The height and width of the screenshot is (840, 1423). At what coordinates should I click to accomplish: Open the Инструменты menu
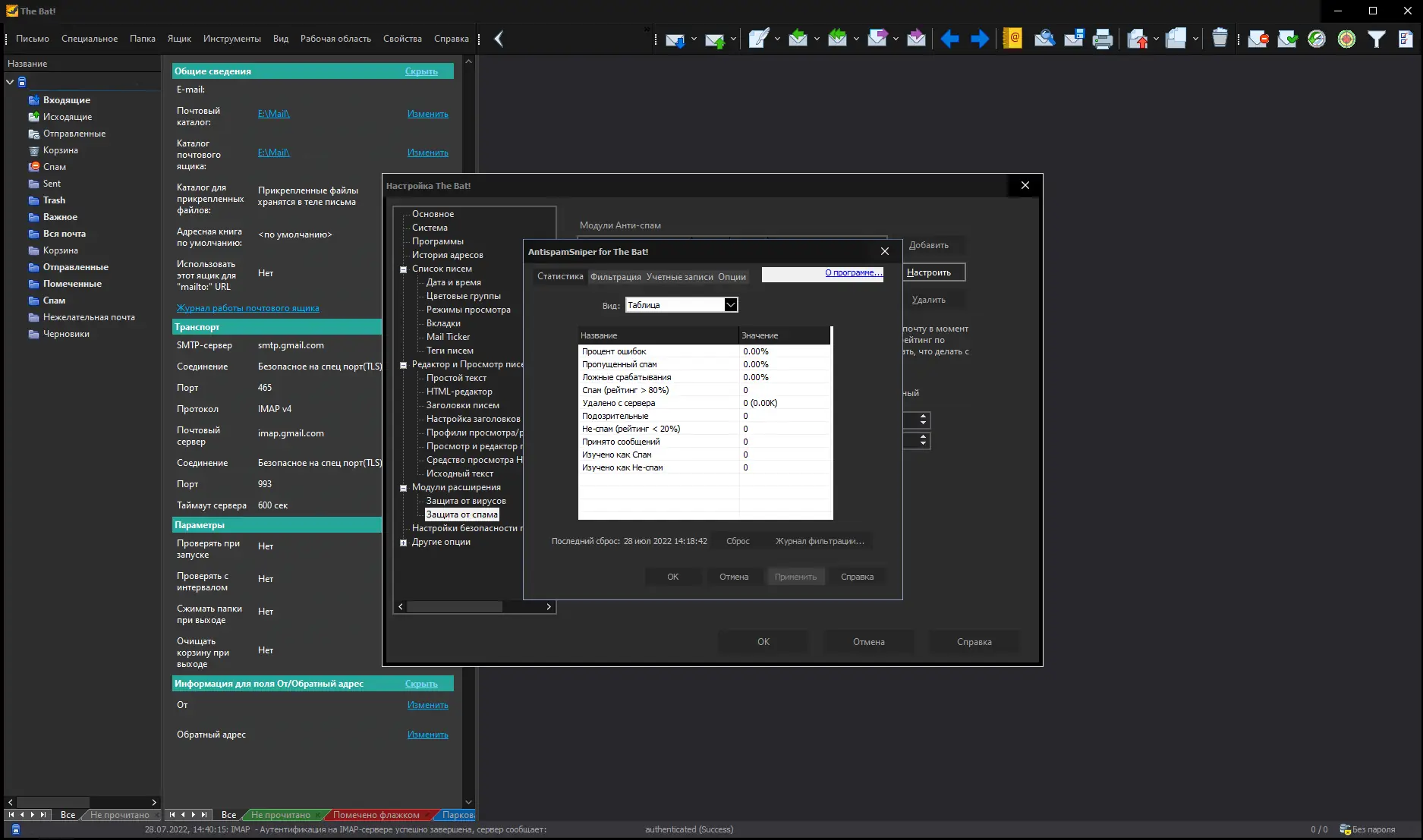point(232,39)
